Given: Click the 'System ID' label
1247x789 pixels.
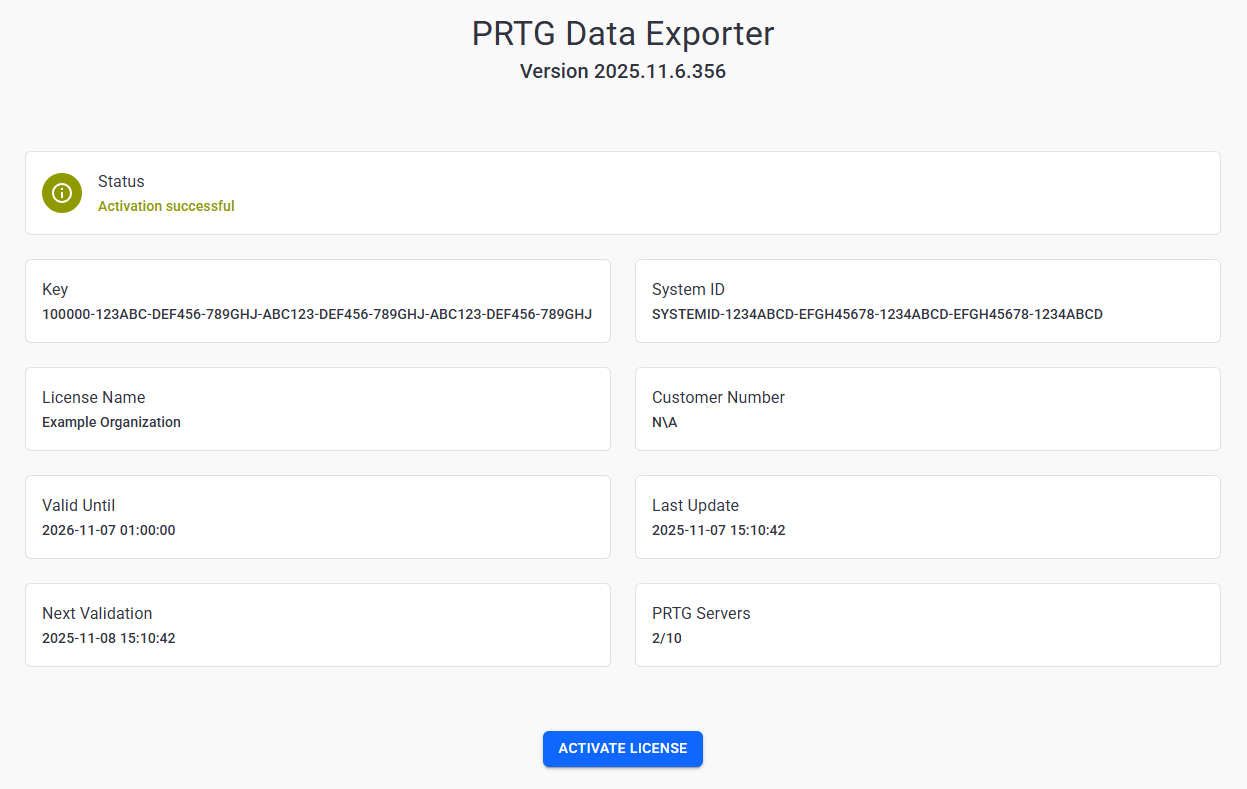Looking at the screenshot, I should pos(688,290).
